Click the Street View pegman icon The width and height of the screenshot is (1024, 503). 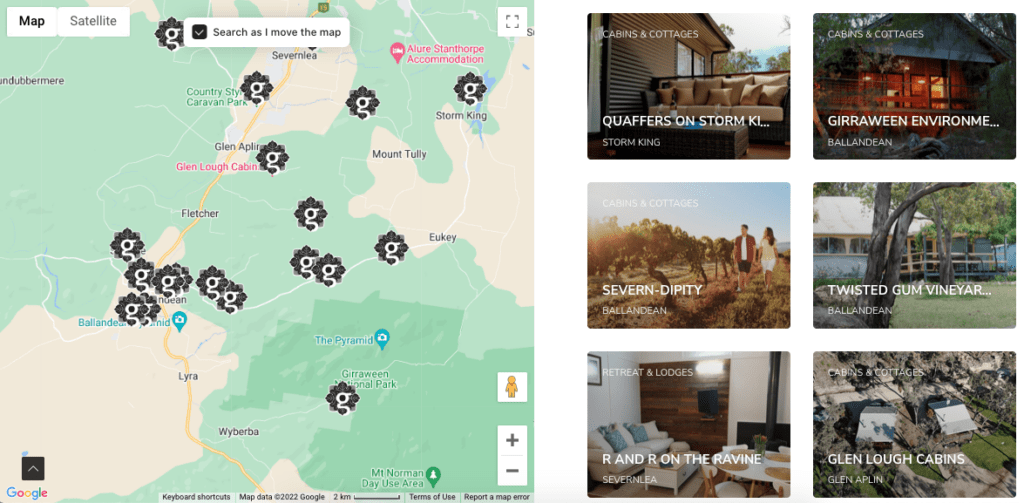pos(512,387)
